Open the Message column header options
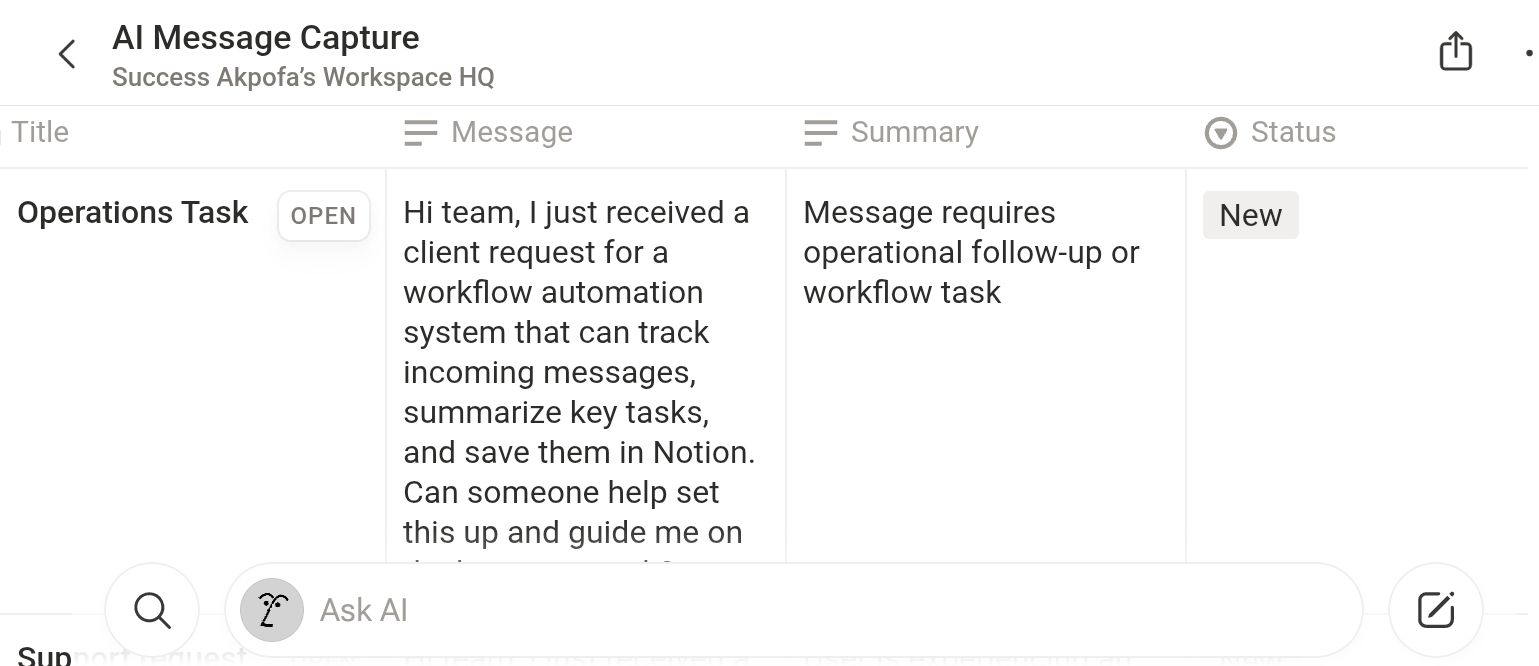Screen dimensions: 1539x666 coord(512,133)
